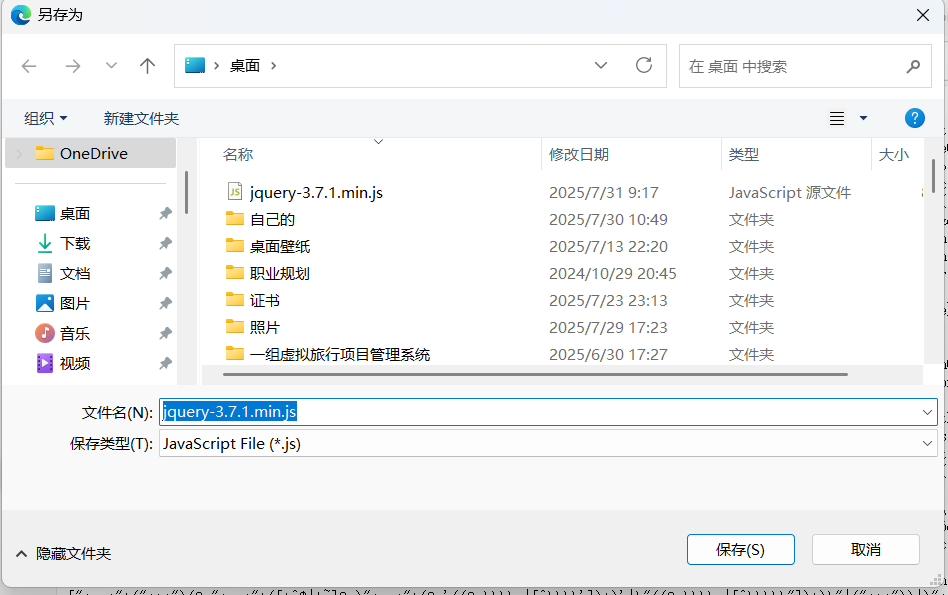Select OneDrive in the navigation pane
This screenshot has height=595, width=948.
click(x=91, y=154)
